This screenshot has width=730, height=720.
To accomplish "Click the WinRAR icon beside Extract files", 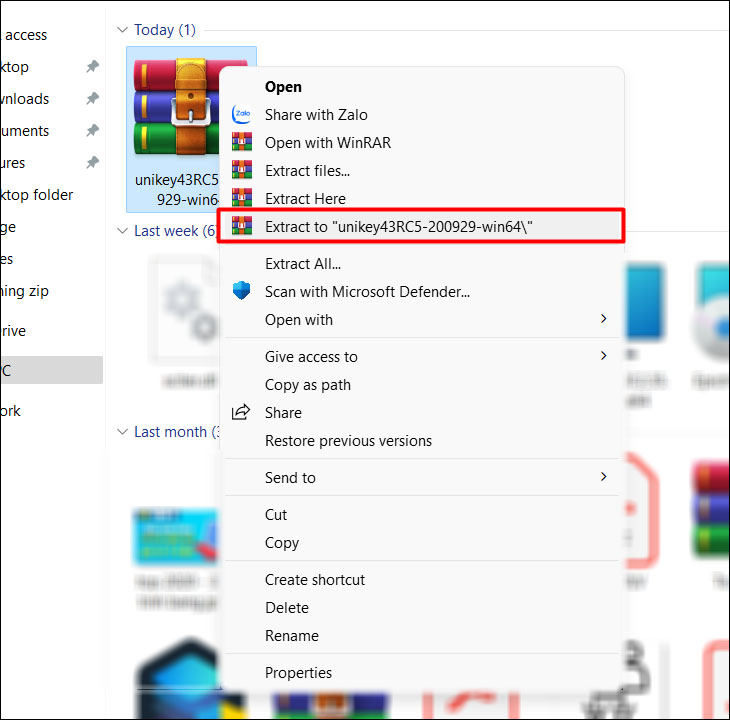I will point(241,171).
